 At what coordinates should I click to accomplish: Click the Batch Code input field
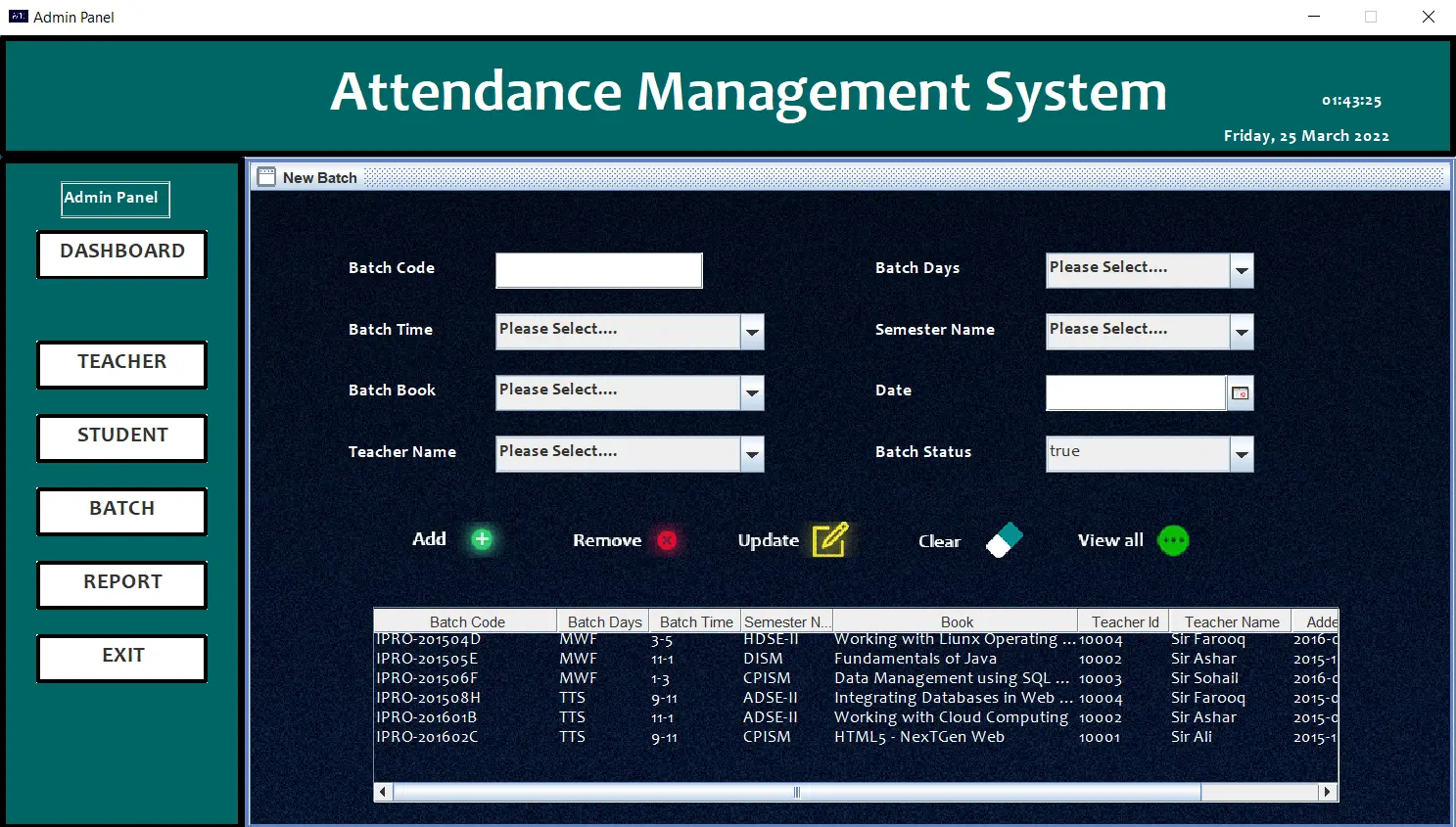pos(599,271)
